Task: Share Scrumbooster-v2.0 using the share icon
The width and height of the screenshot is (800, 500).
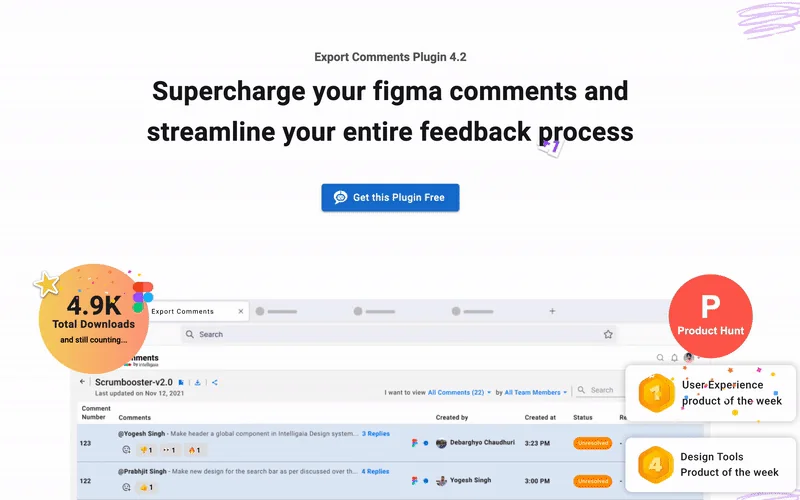Action: [x=215, y=382]
